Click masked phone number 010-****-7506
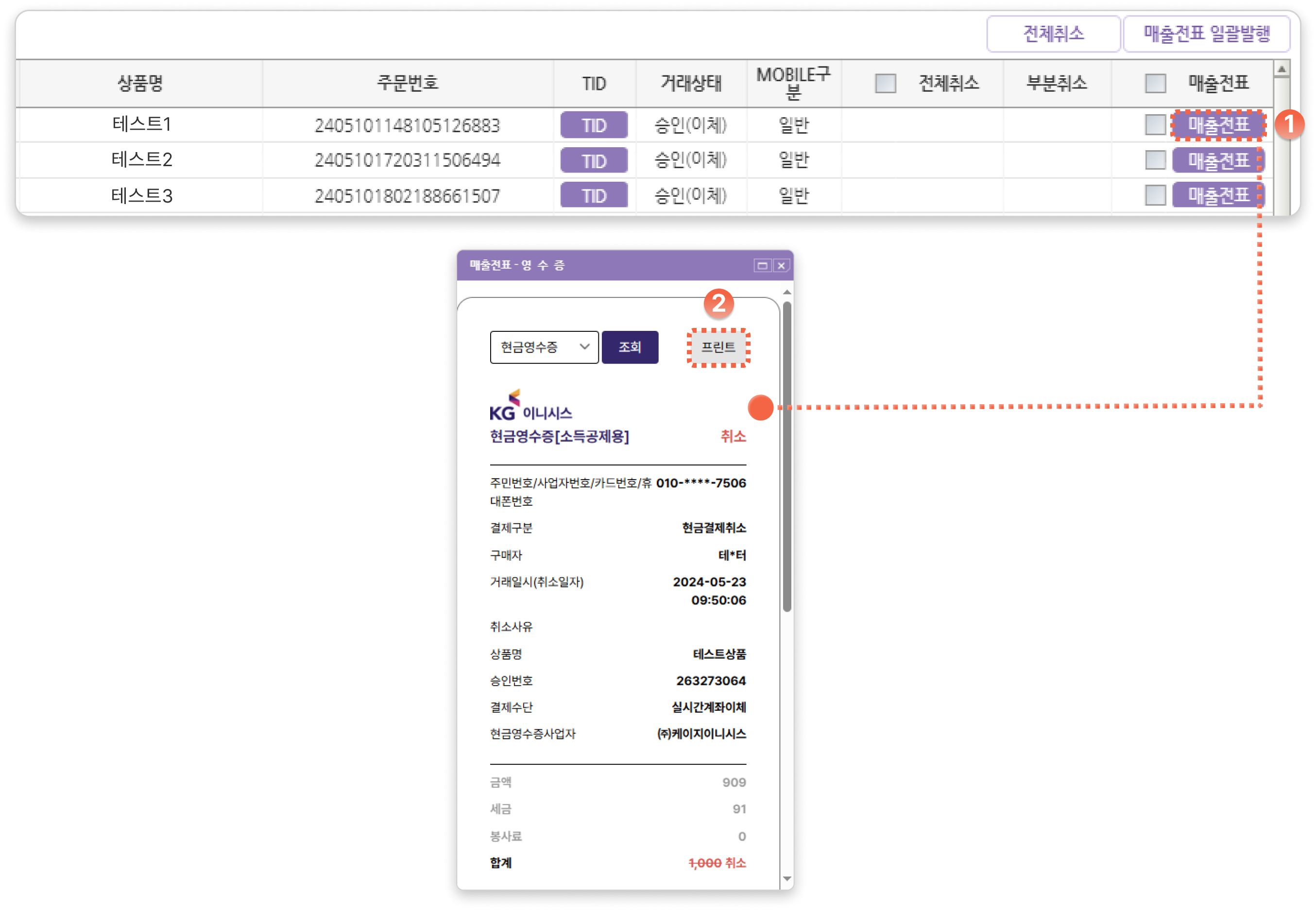1316x910 pixels. 701,483
